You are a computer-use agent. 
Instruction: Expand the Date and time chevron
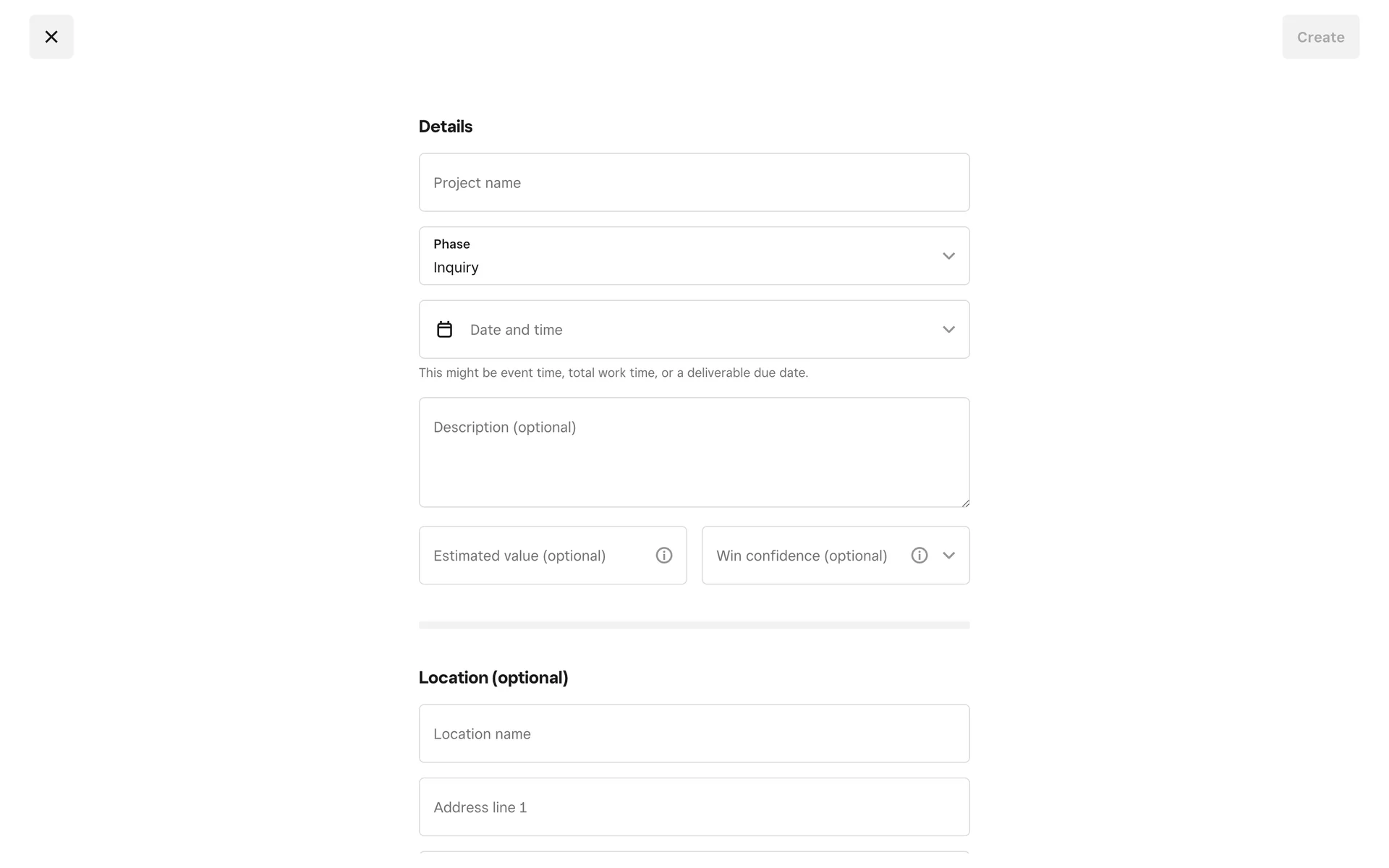point(948,330)
